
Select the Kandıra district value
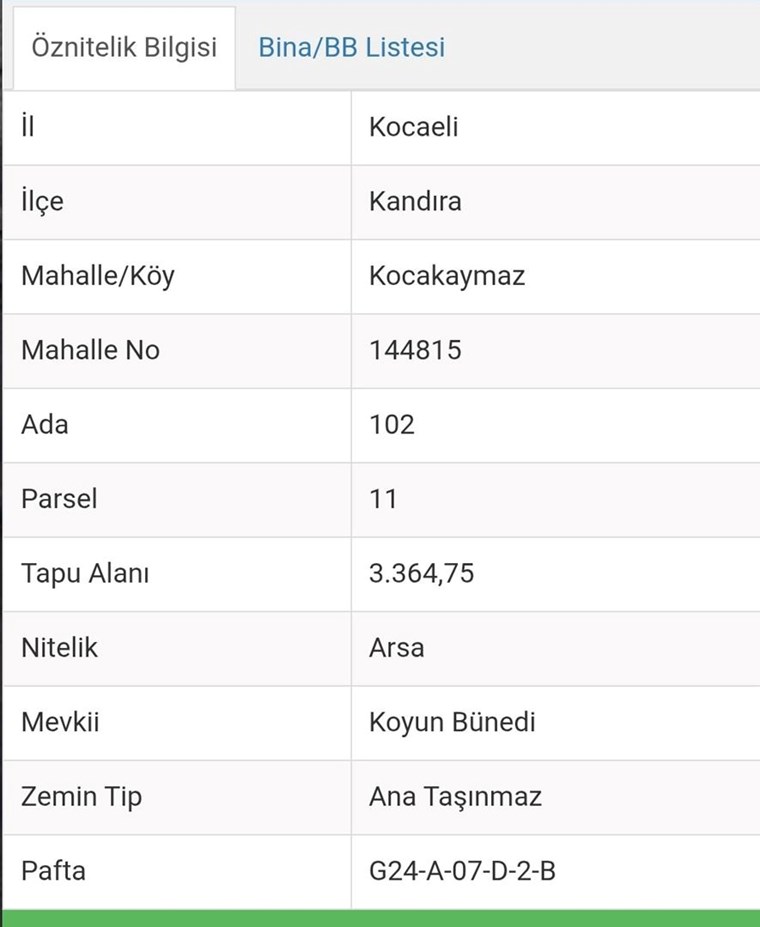point(415,202)
